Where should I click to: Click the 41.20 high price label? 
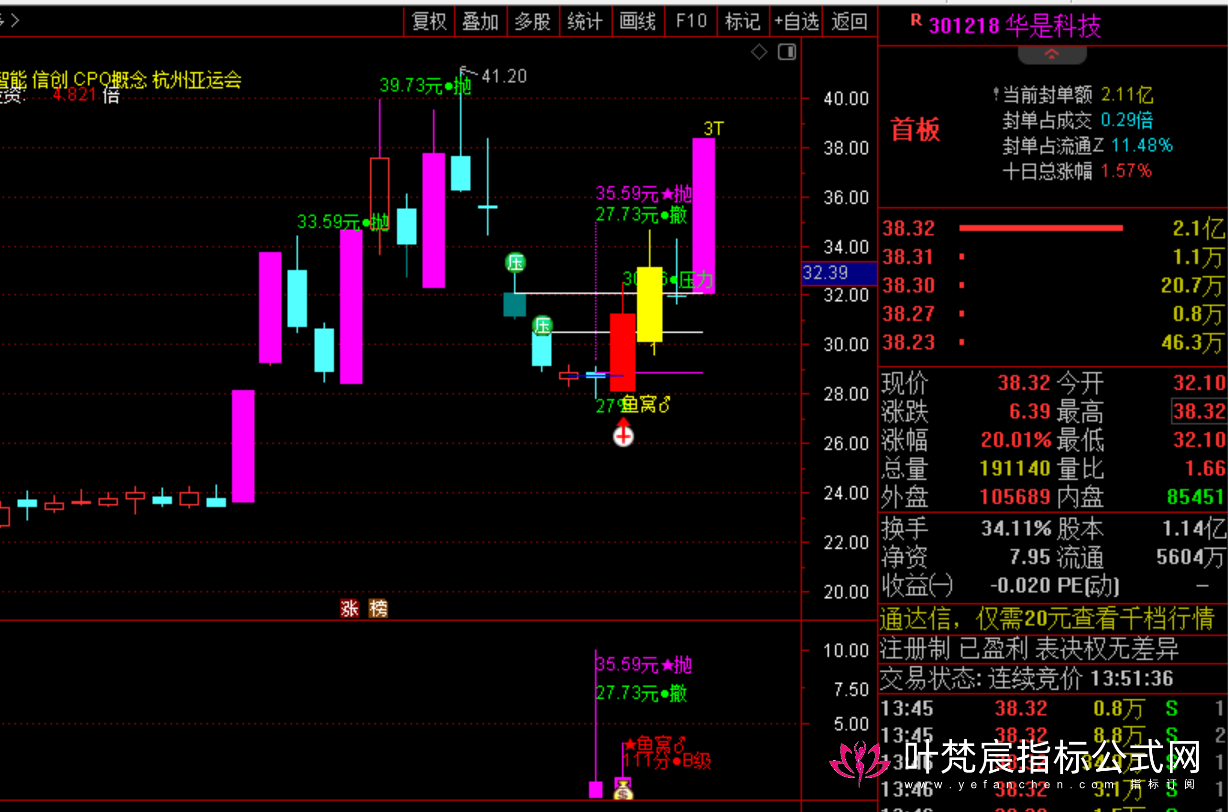504,76
